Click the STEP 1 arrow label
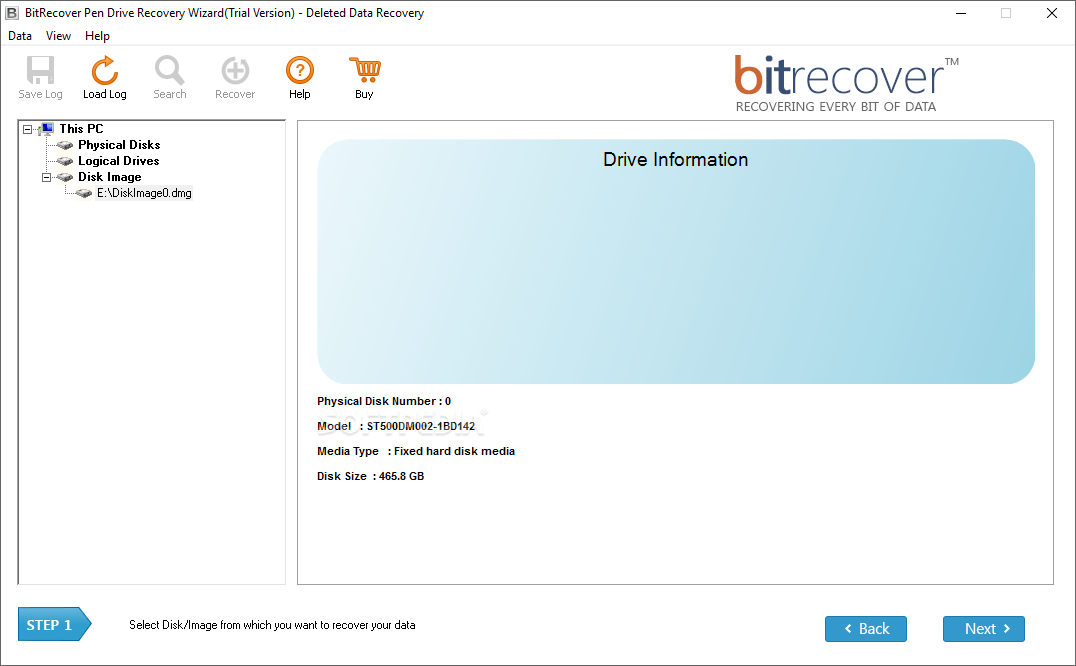The image size is (1076, 666). coord(54,624)
